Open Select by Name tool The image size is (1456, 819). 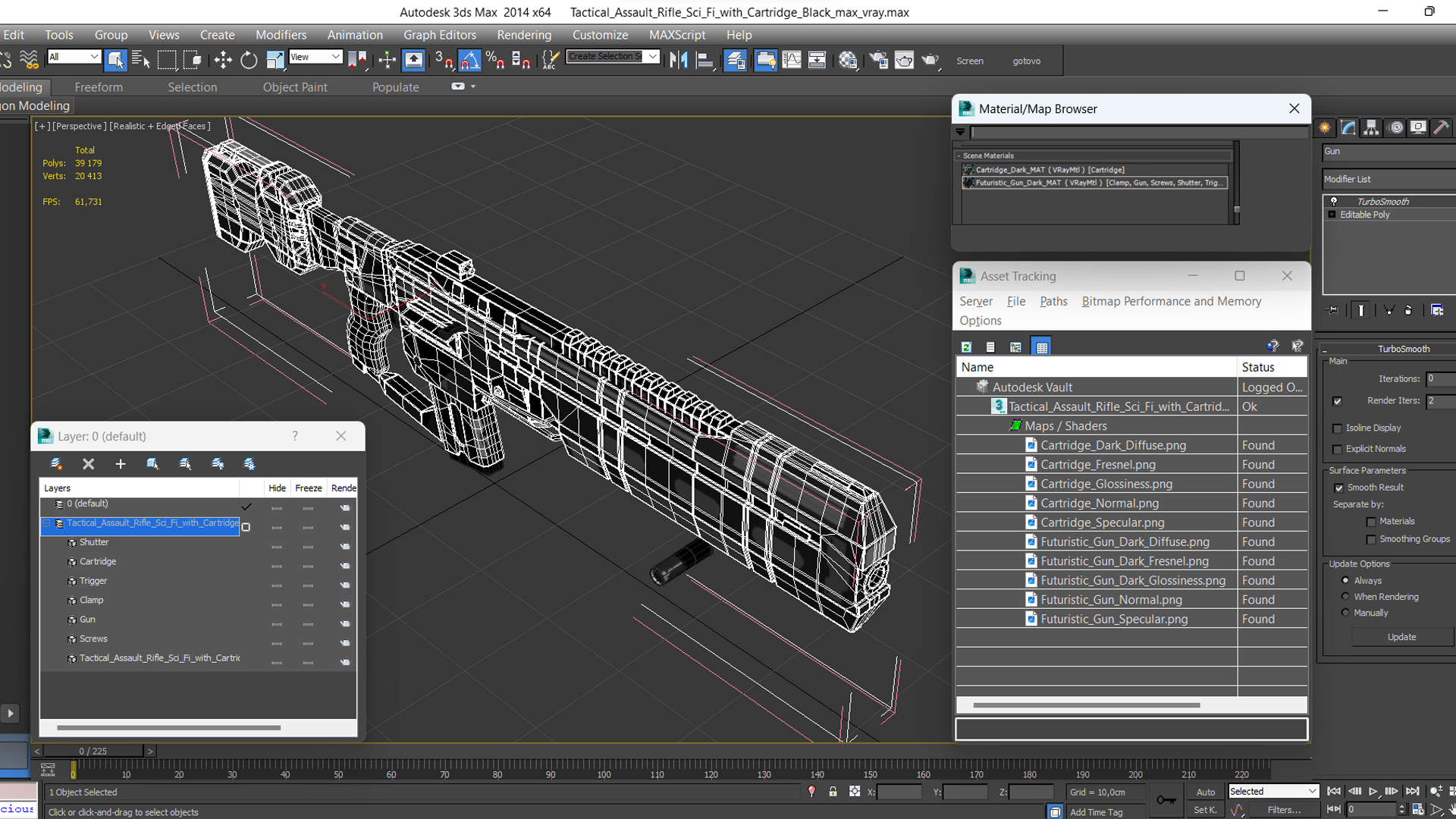click(x=141, y=60)
